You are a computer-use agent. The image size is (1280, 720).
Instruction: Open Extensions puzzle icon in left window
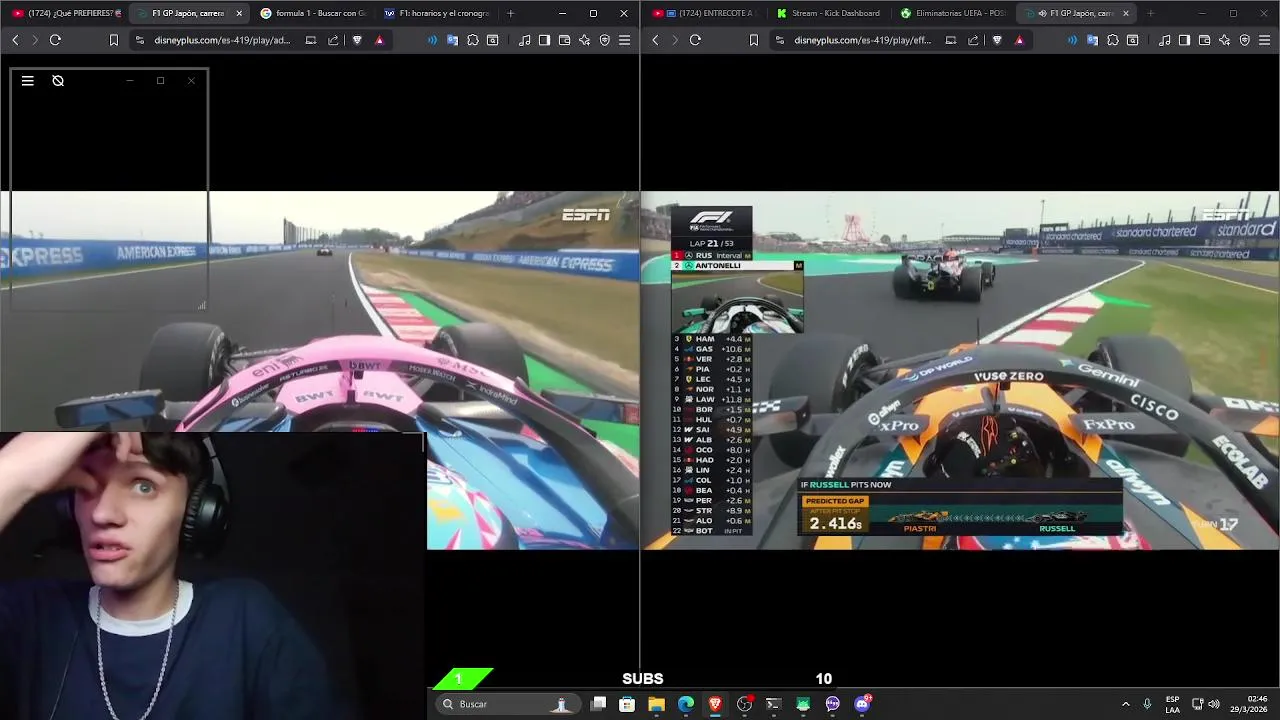(473, 40)
